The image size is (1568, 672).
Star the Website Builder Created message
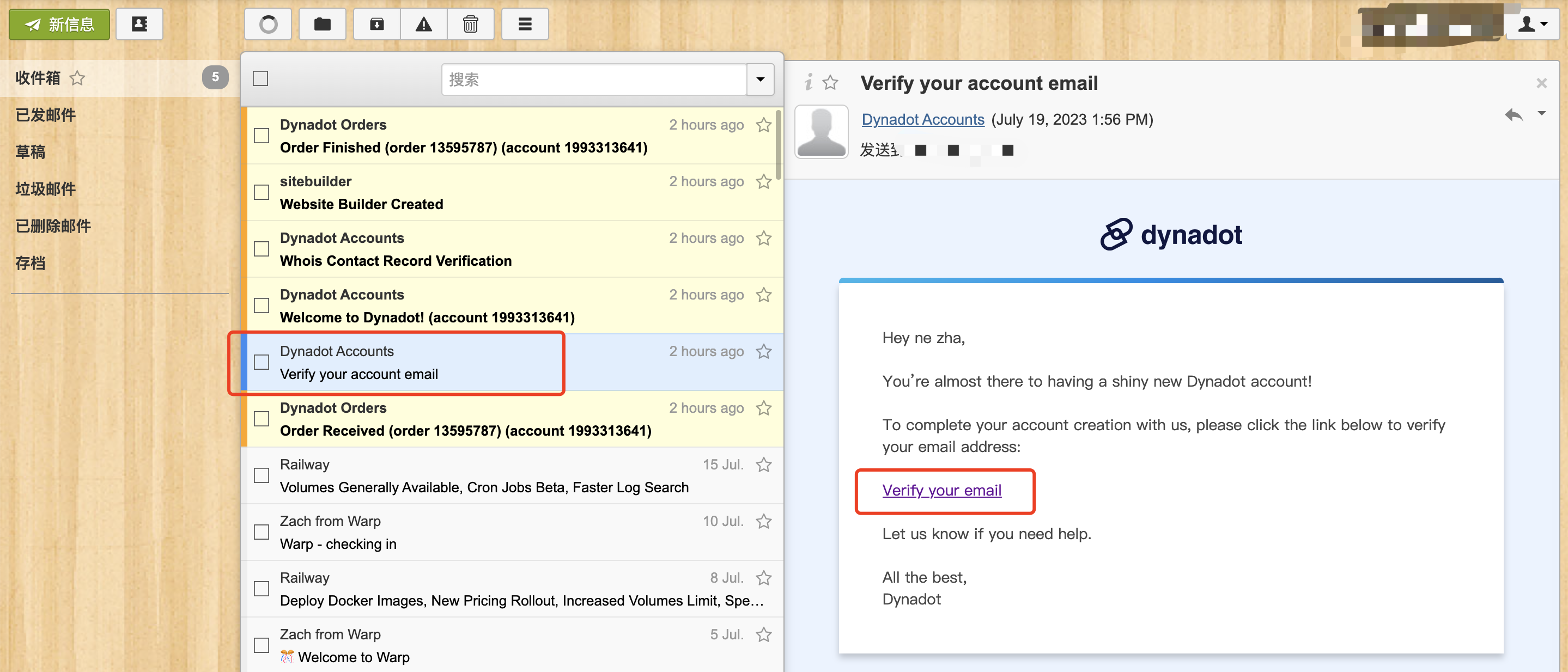click(x=764, y=181)
